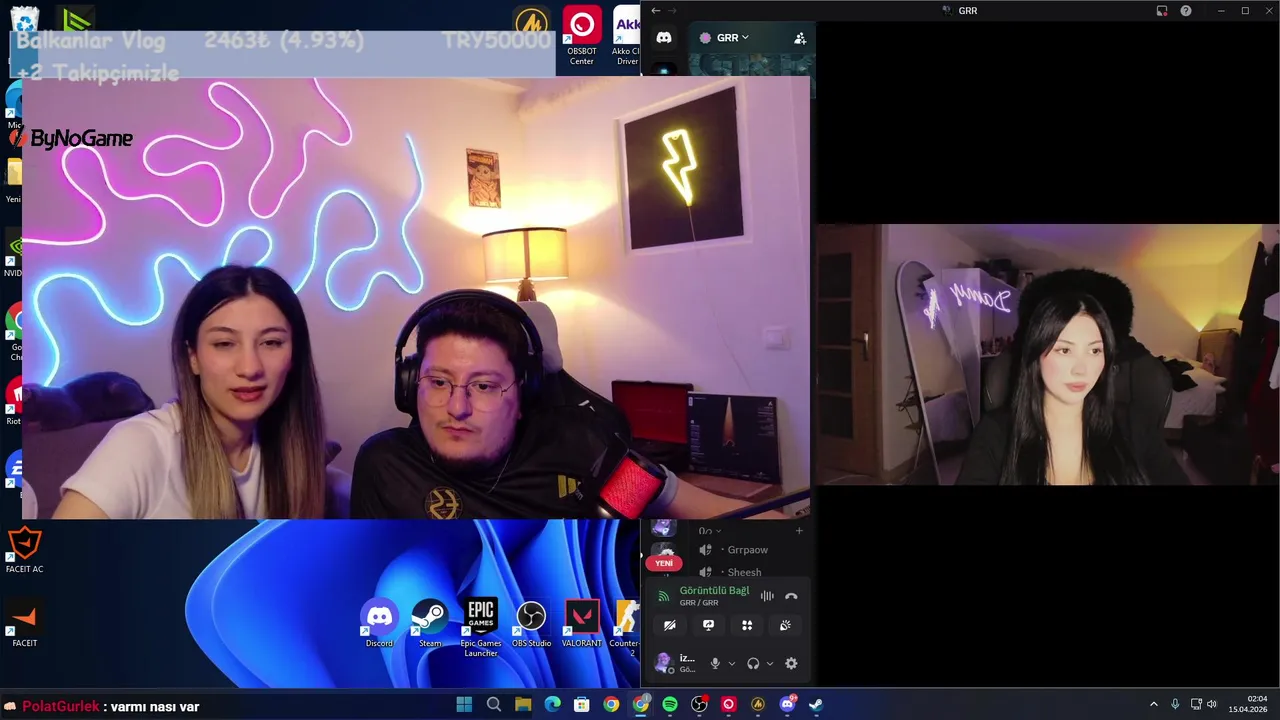Expand headphone output options chevron
The image size is (1280, 720).
pyautogui.click(x=769, y=663)
